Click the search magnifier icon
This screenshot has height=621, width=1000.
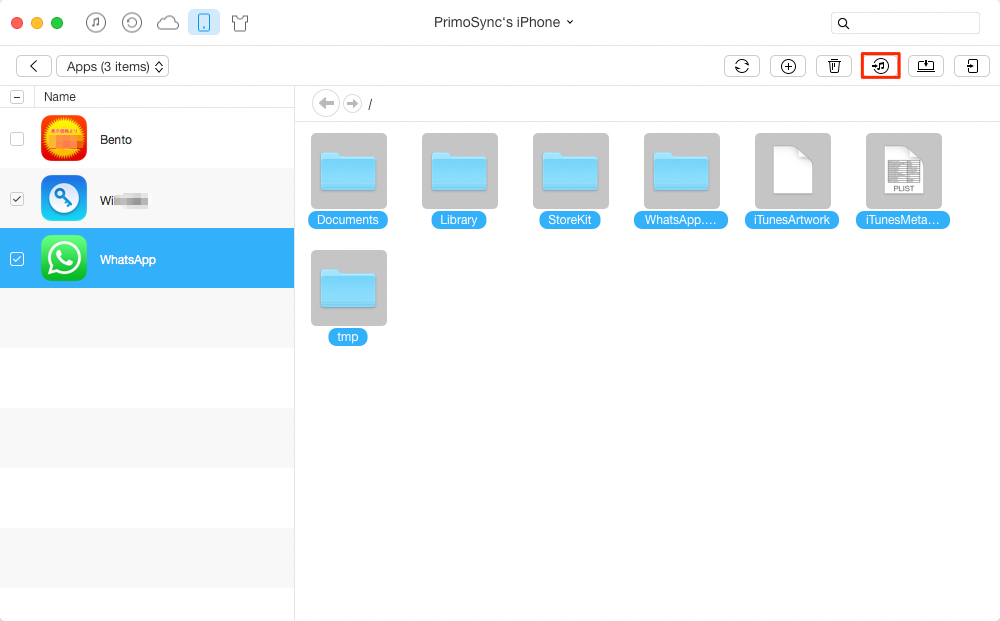[x=843, y=24]
